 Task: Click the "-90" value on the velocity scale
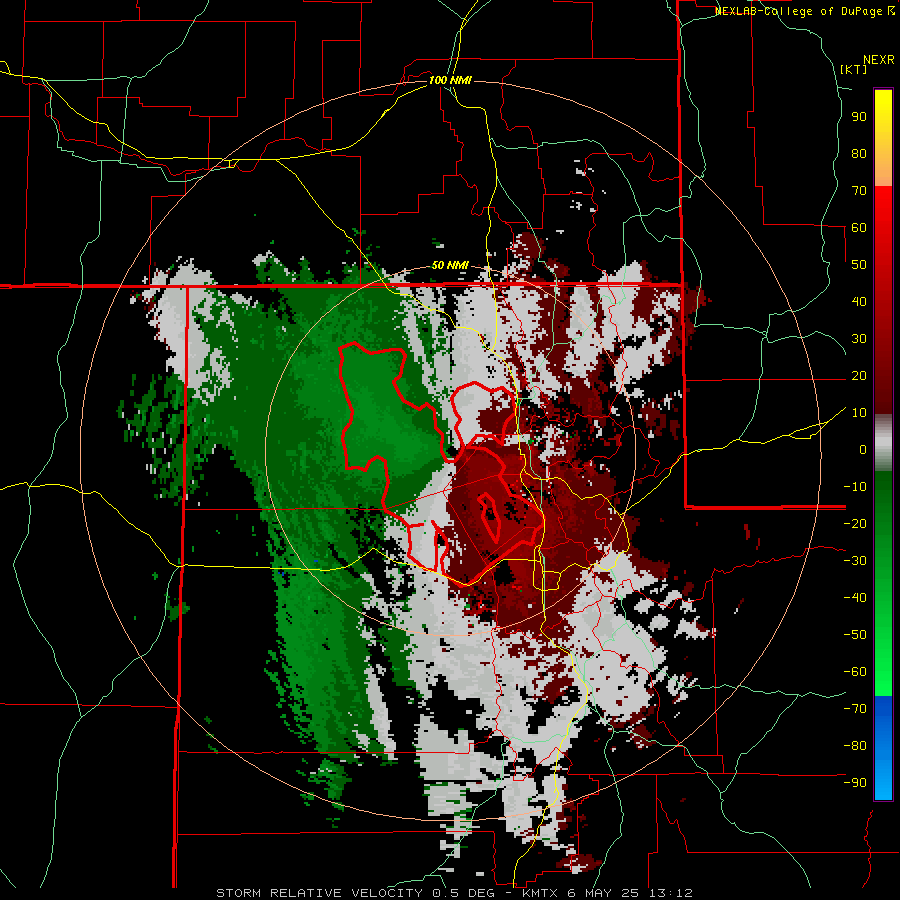click(855, 783)
